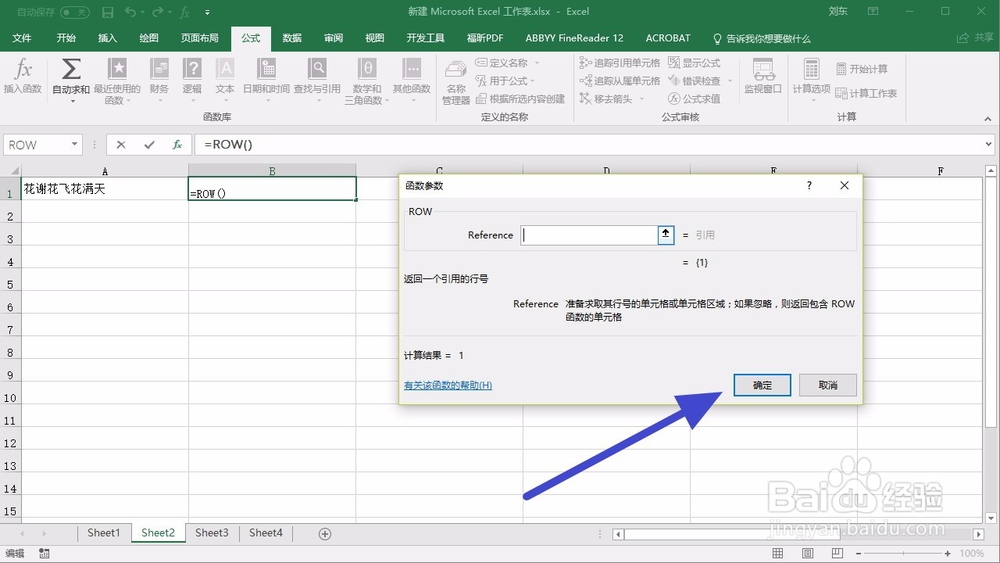Click the vertical scrollbar down arrow
1000x563 pixels.
[990, 518]
